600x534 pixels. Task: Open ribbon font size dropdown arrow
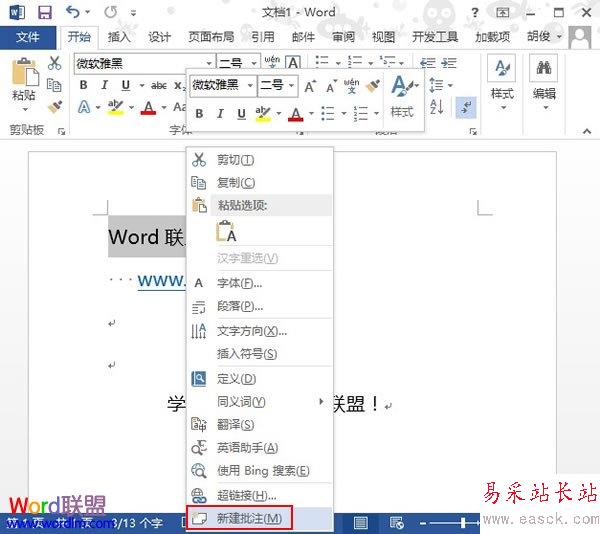[x=254, y=63]
